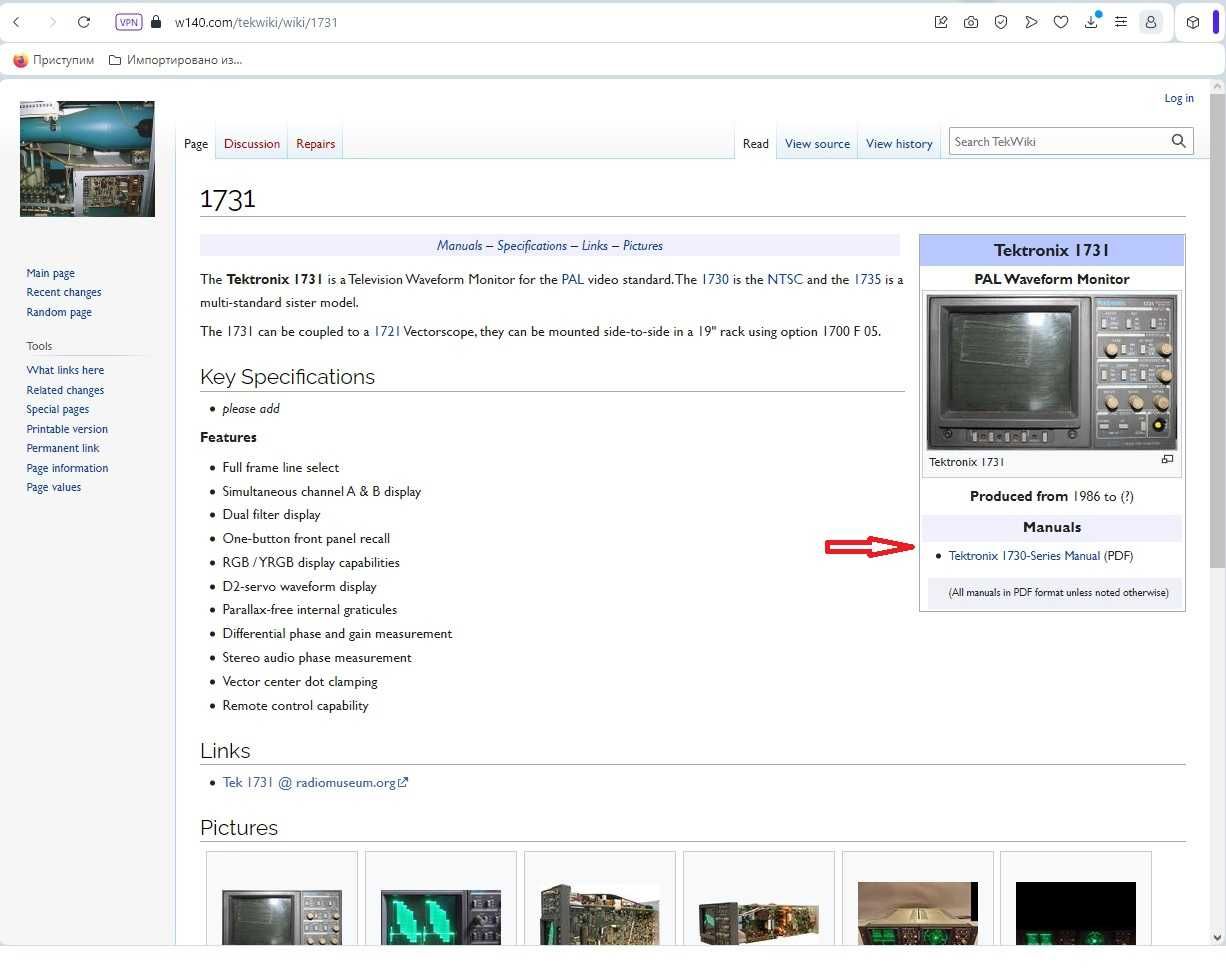This screenshot has width=1226, height=973.
Task: Open the View history tab
Action: point(899,144)
